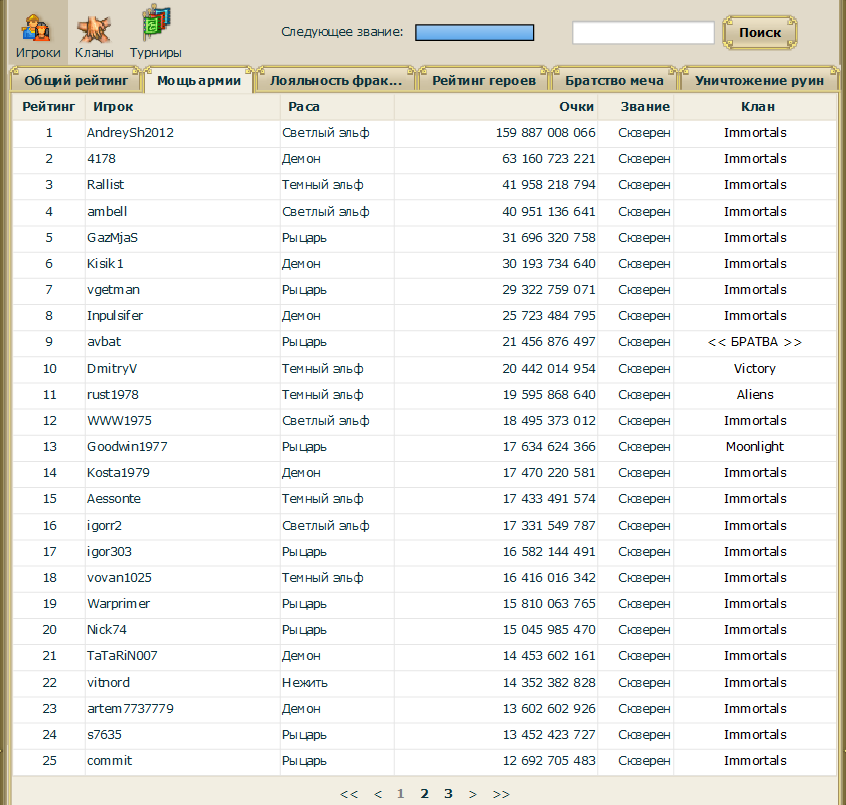Click the Поиск search button
This screenshot has height=805, width=846.
pos(760,33)
